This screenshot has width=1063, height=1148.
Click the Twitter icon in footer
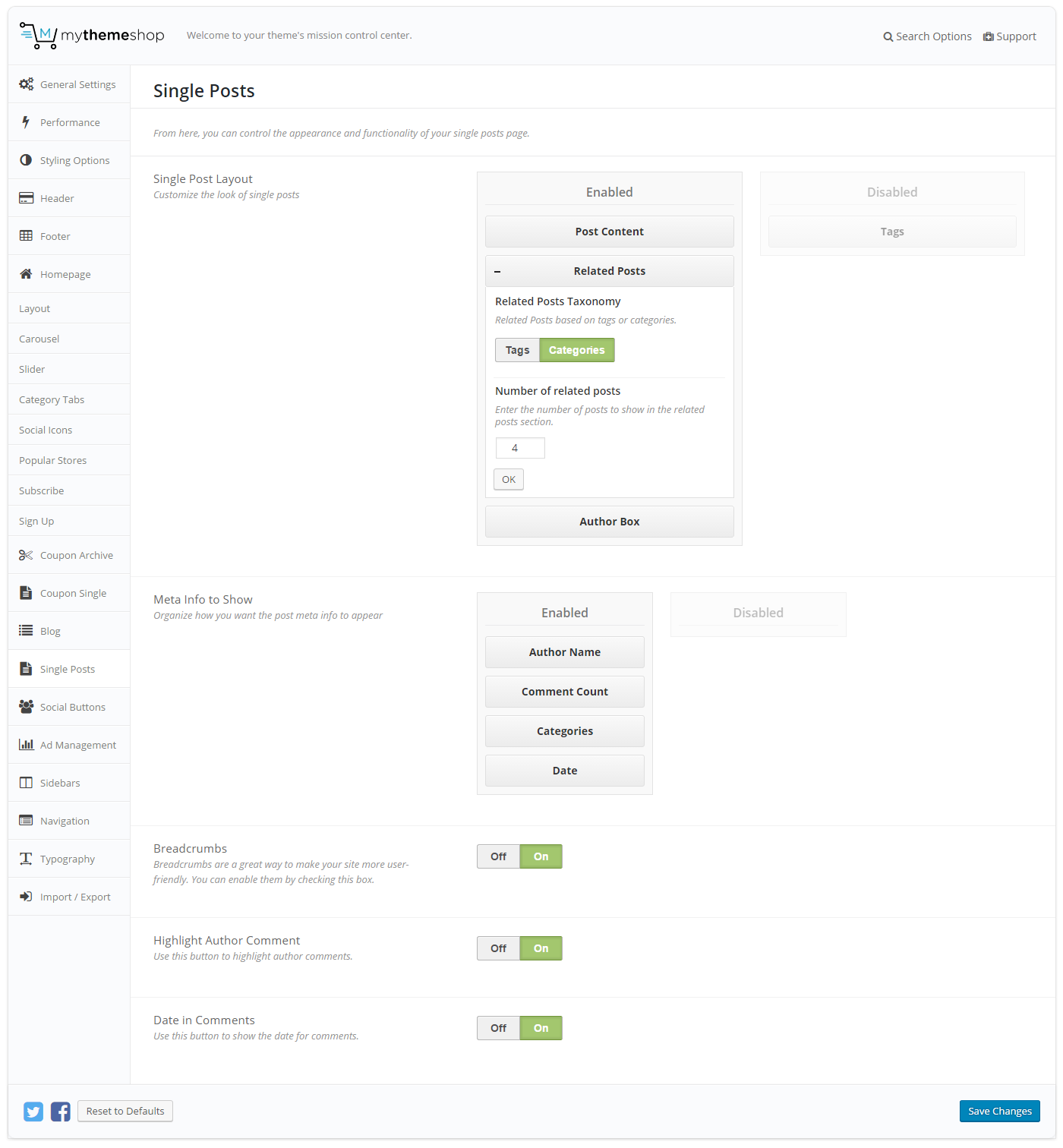[33, 1112]
